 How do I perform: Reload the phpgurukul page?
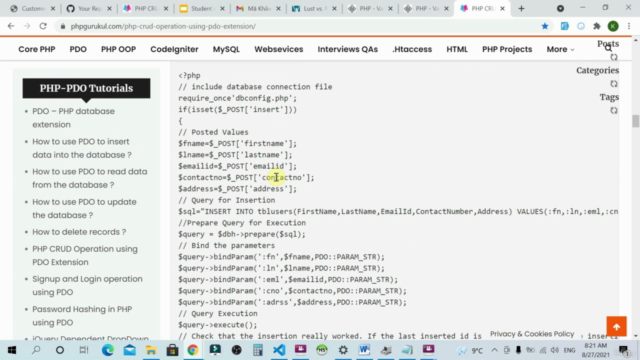[43, 26]
